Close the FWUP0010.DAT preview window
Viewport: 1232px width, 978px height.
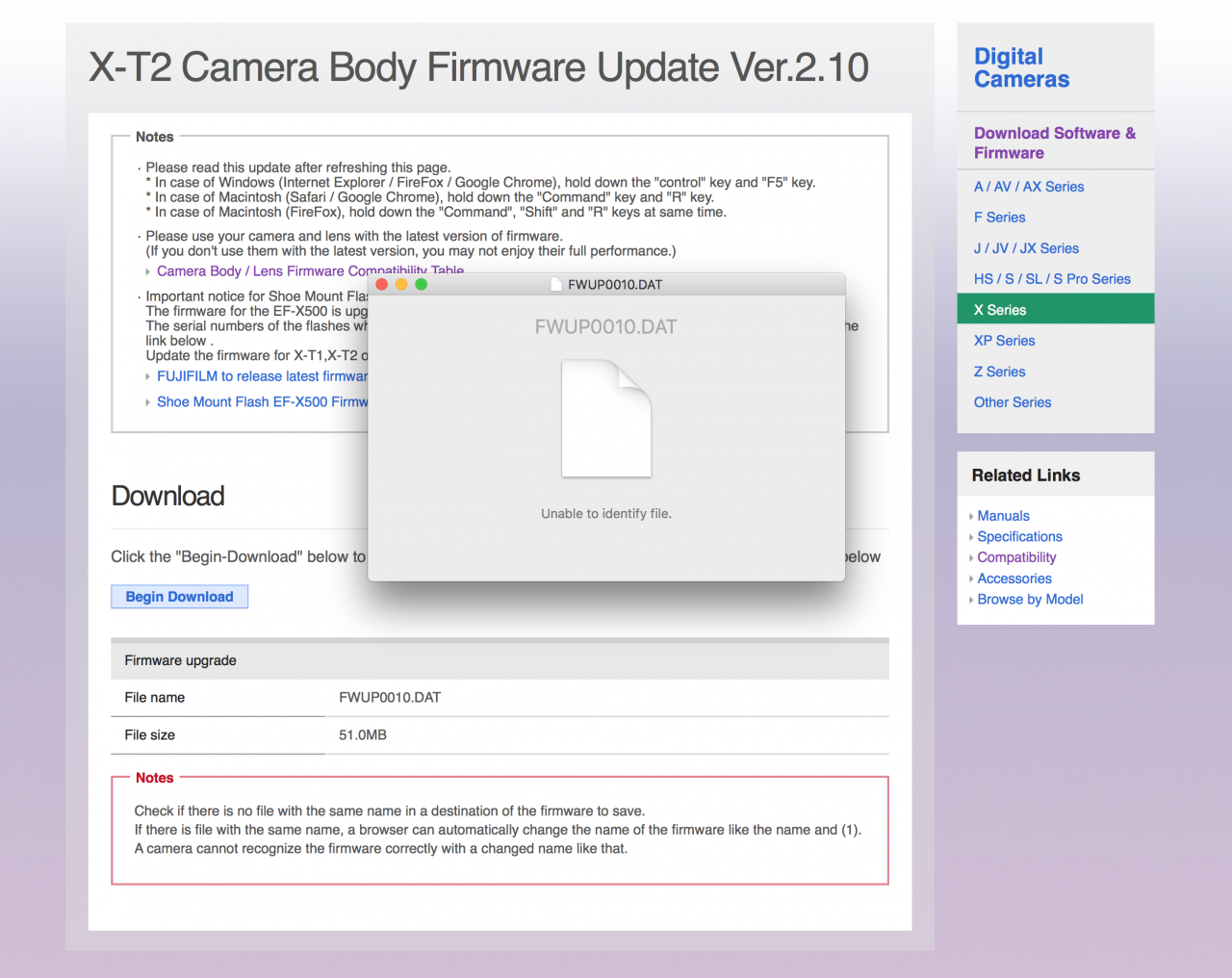click(x=382, y=284)
